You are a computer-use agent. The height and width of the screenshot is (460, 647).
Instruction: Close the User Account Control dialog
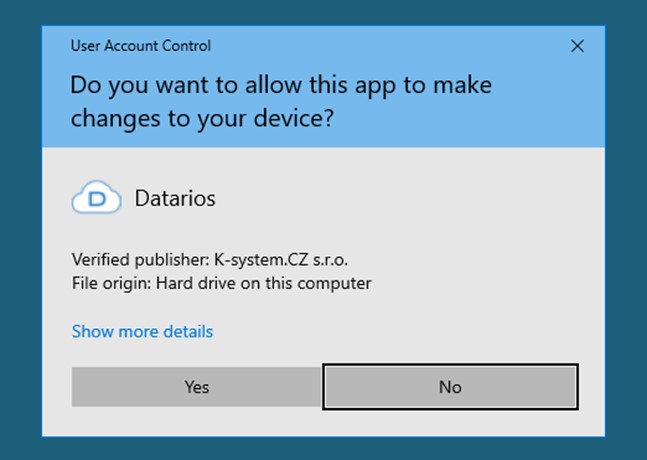[577, 46]
